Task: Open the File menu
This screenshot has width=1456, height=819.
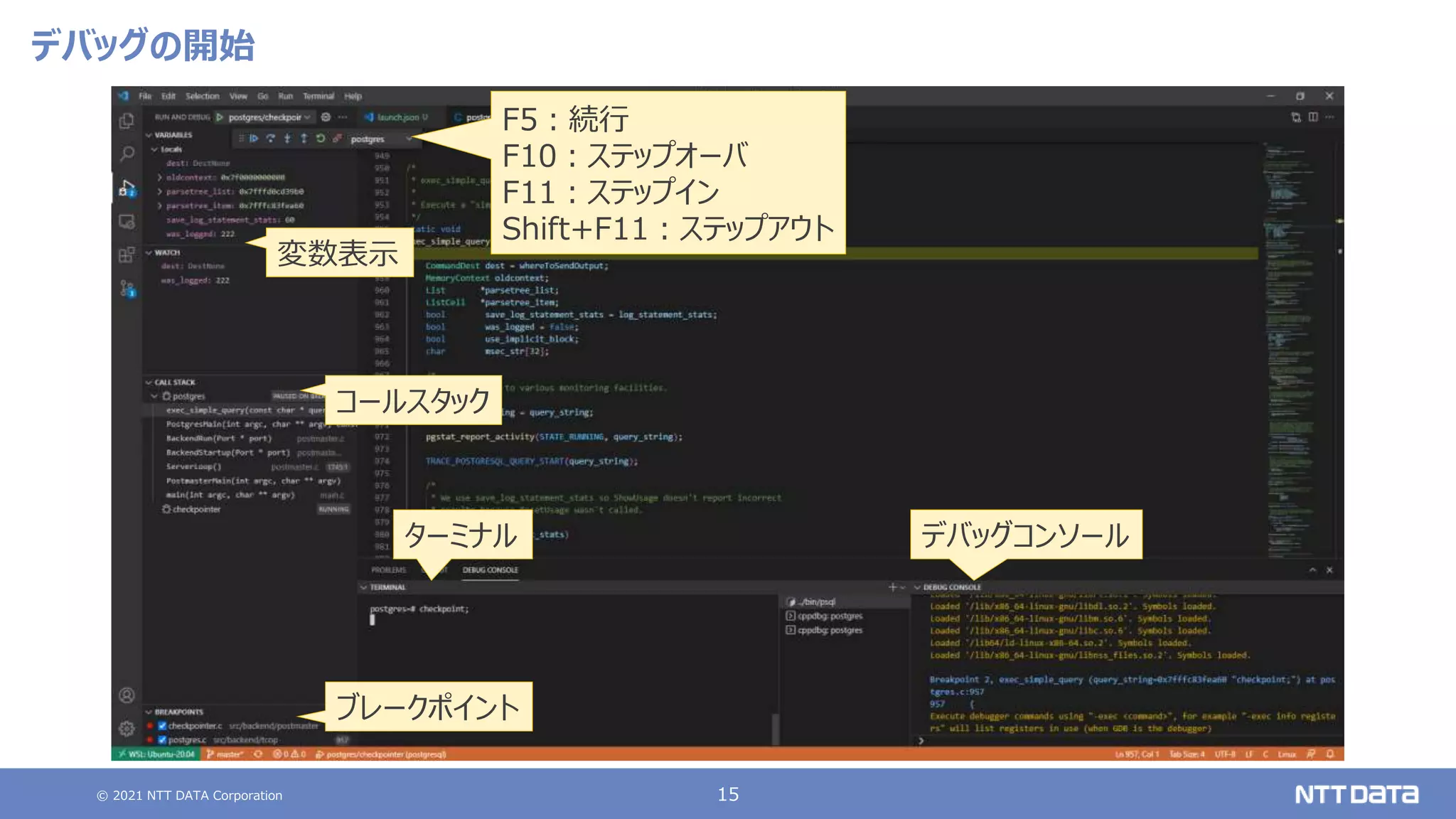Action: point(145,96)
